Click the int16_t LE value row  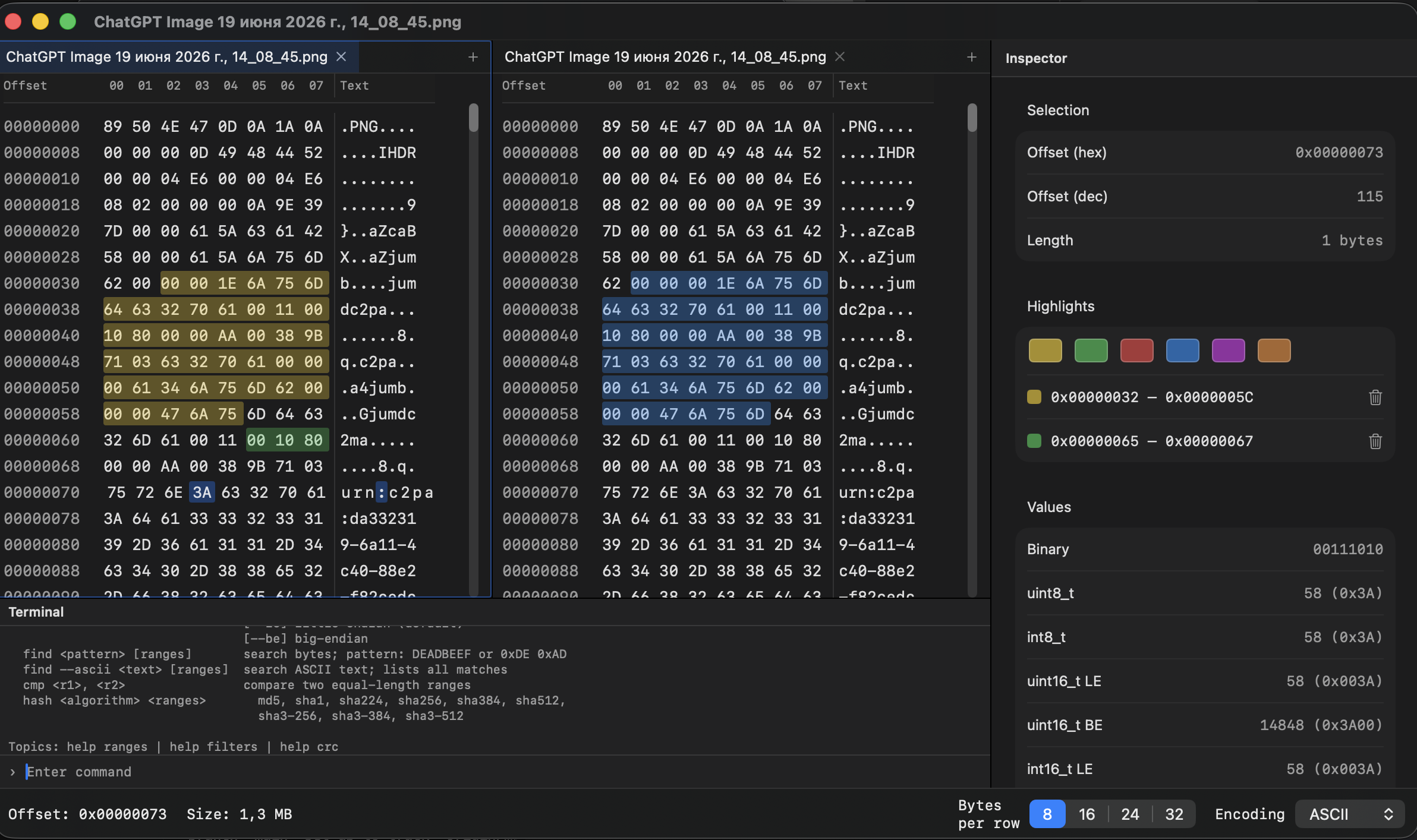(x=1205, y=769)
